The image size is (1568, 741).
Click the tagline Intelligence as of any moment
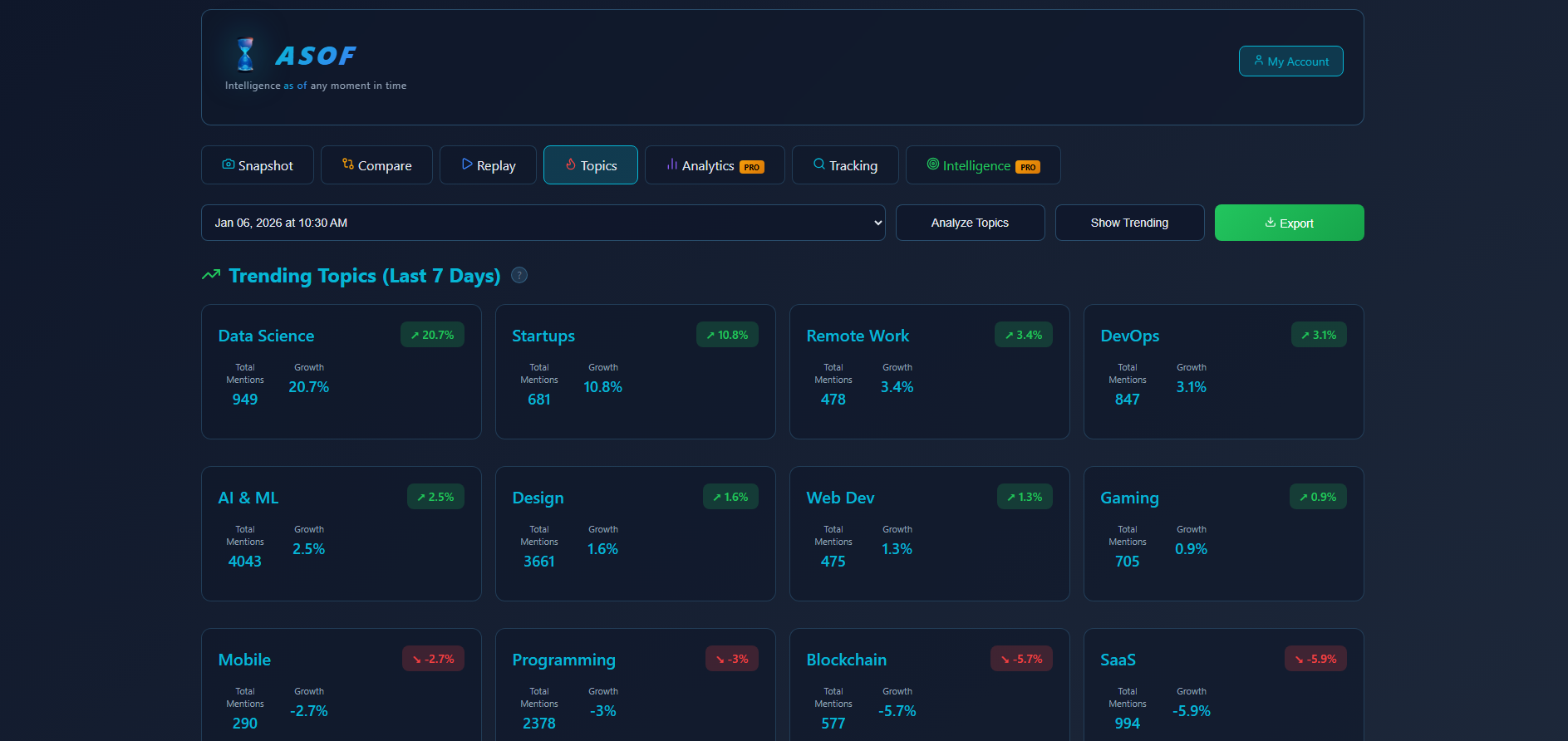tap(316, 86)
